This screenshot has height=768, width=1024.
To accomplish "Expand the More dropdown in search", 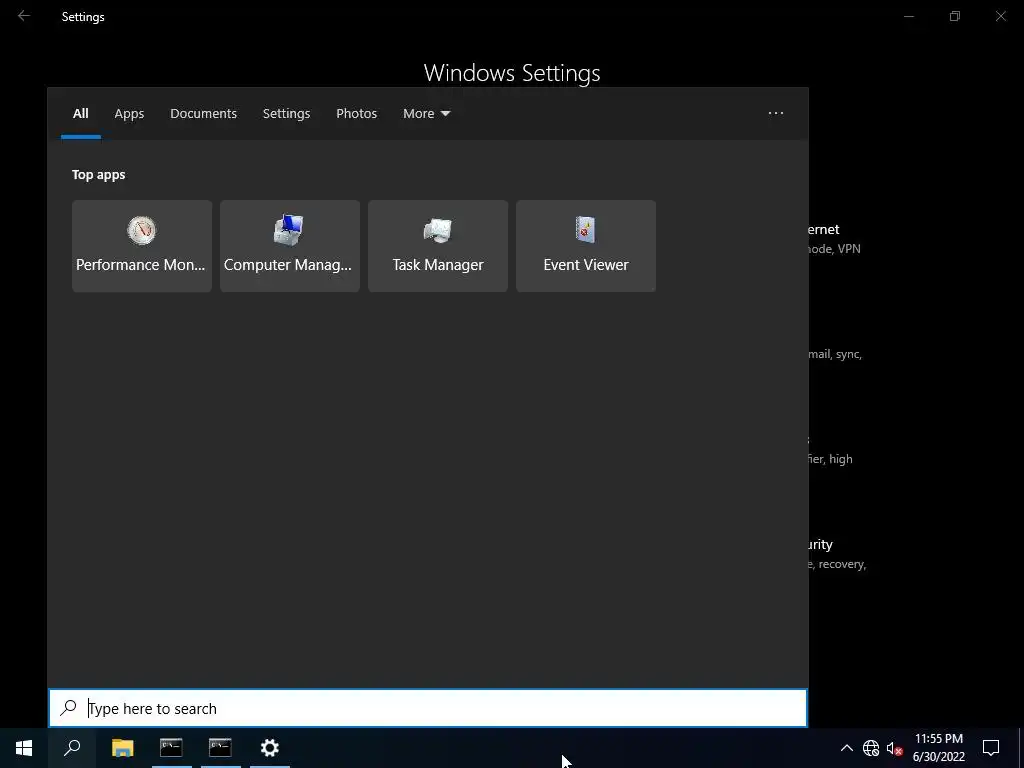I will (426, 114).
